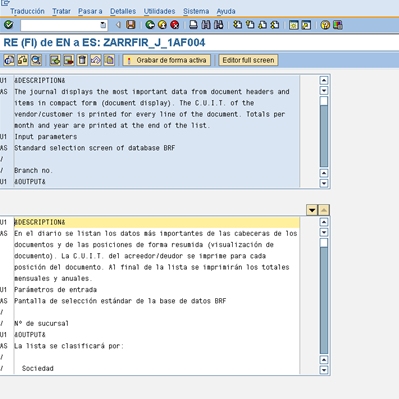Click the Find Next binoculars icon
Viewport: 399px width, 399px height.
click(x=218, y=25)
